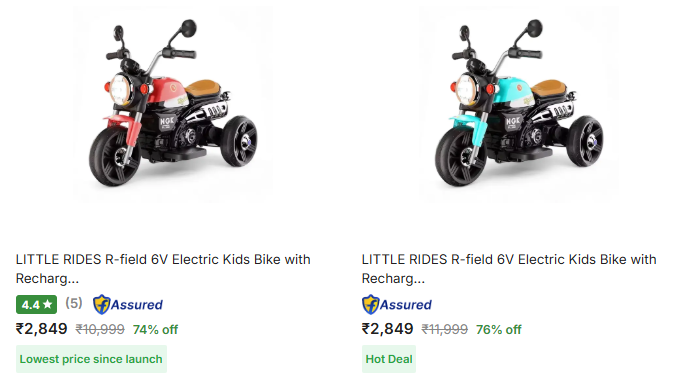Screen dimensions: 676x391
Task: Open the red kids bike product image
Action: tap(173, 103)
